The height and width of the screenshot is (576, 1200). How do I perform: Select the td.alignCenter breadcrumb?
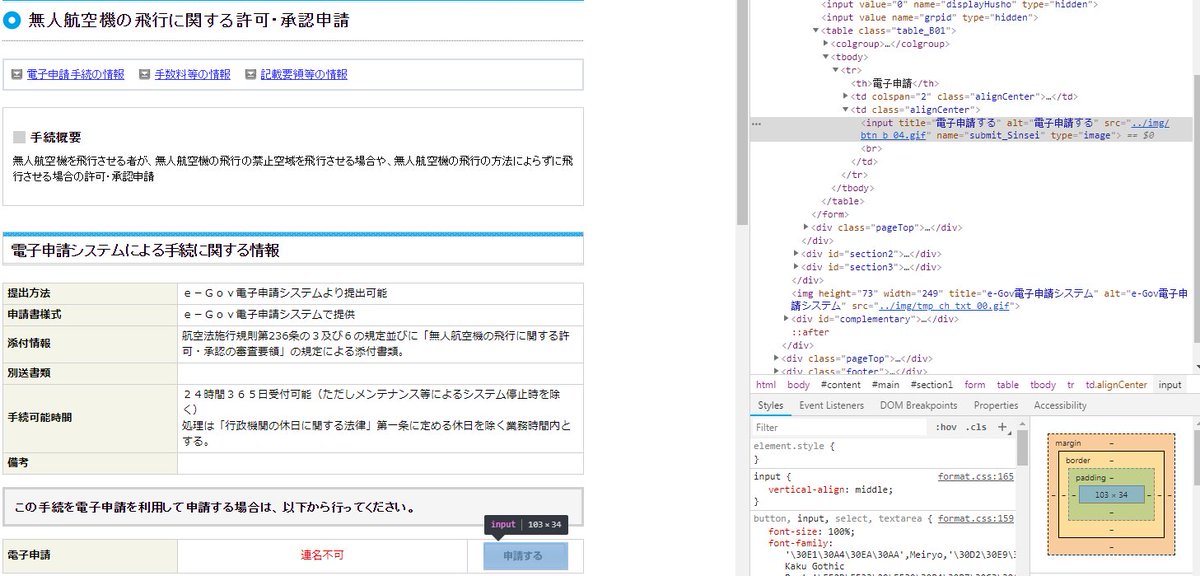coord(1117,385)
